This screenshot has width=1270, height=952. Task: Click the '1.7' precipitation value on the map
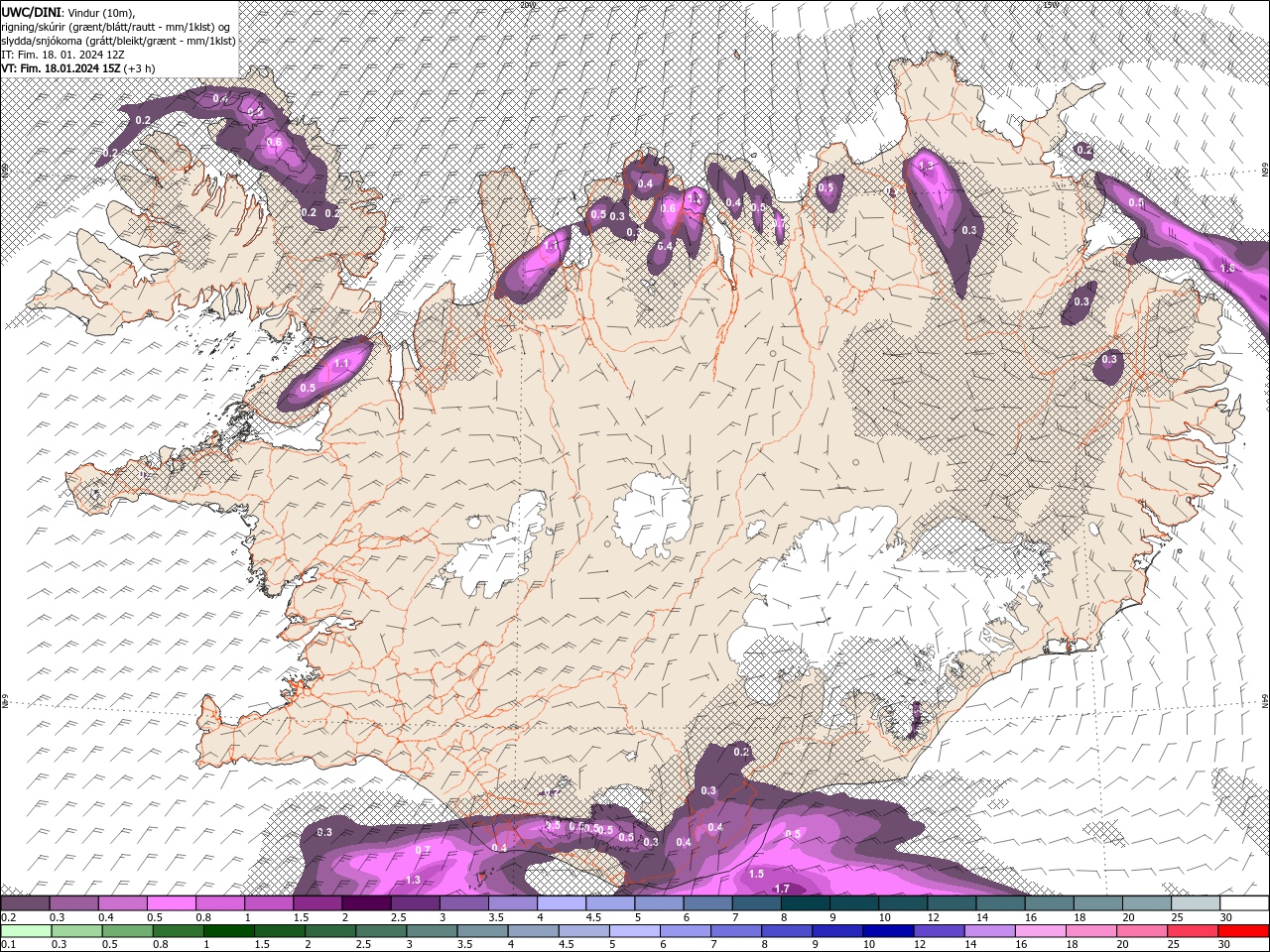[x=782, y=889]
